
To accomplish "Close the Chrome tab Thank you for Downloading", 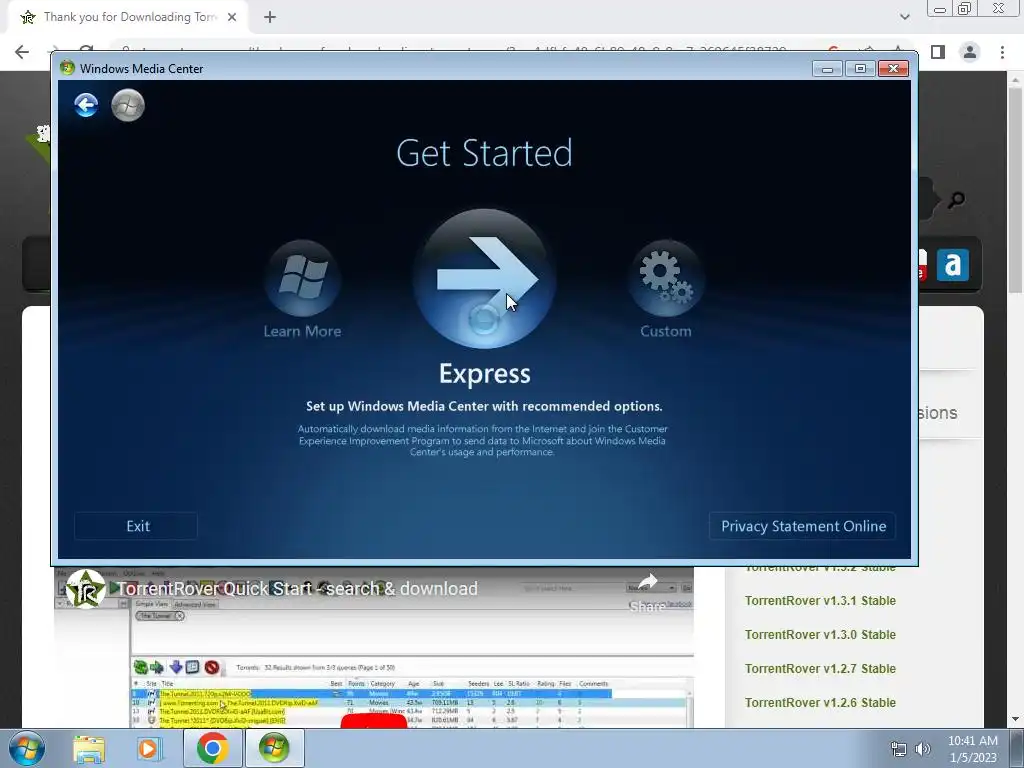I will [x=232, y=17].
